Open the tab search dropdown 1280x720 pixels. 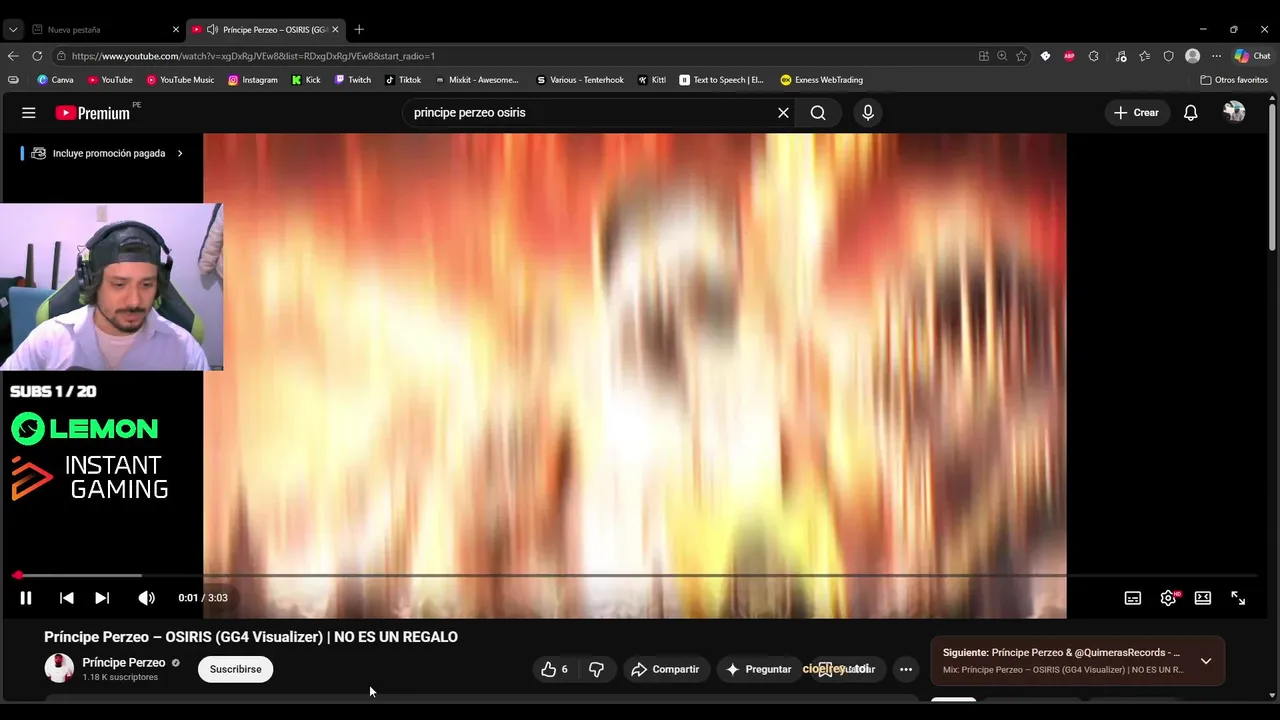tap(13, 30)
